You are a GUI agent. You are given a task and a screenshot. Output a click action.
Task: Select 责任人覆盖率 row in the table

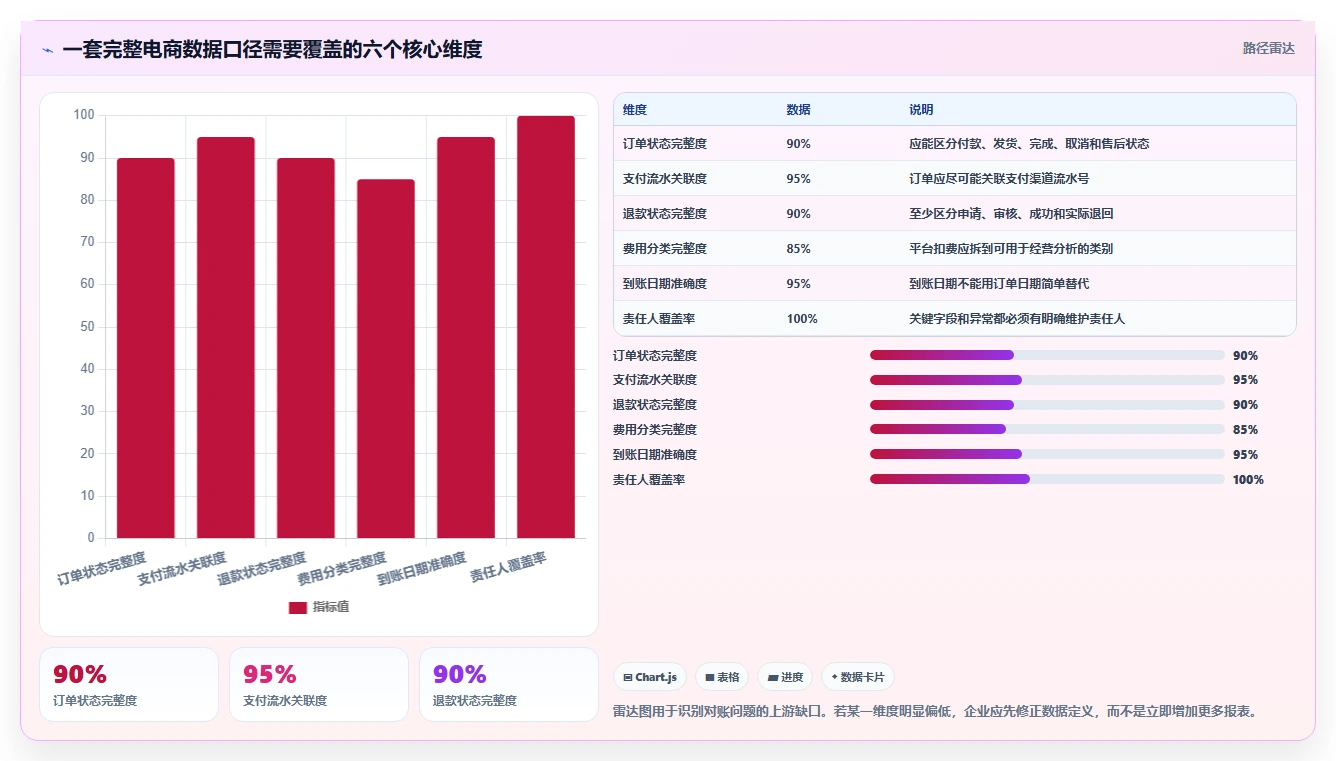[x=954, y=318]
